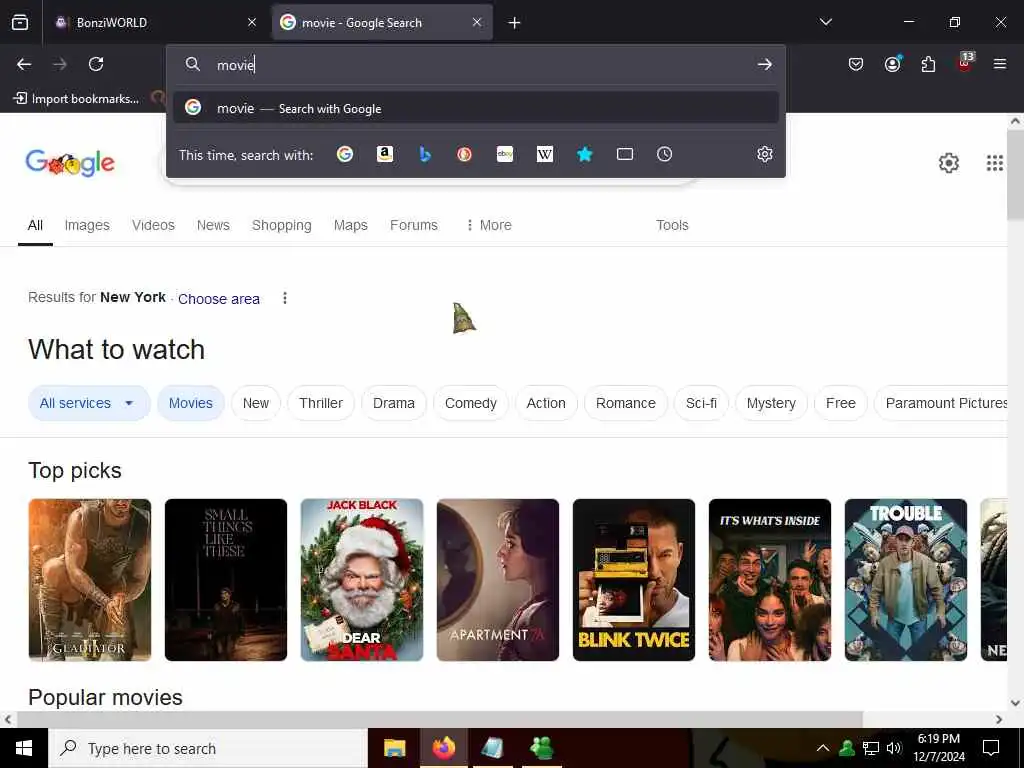Toggle the Mystery filter chip
1024x768 pixels.
click(771, 403)
